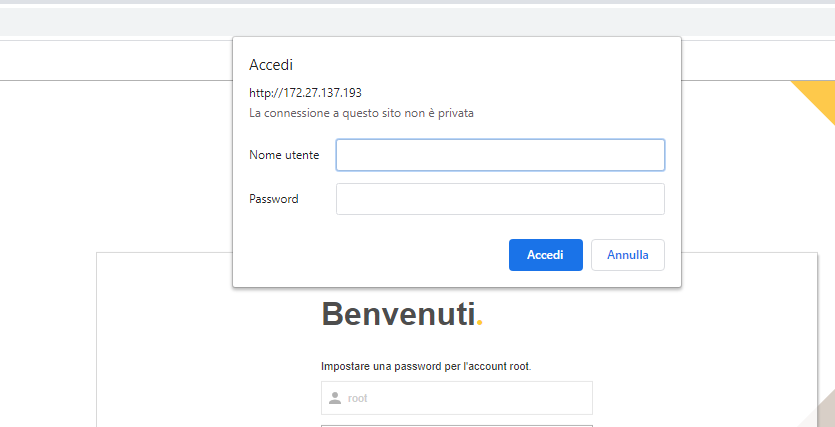Click the Accedi dialog title
Screen dimensions: 835x427
[271, 65]
